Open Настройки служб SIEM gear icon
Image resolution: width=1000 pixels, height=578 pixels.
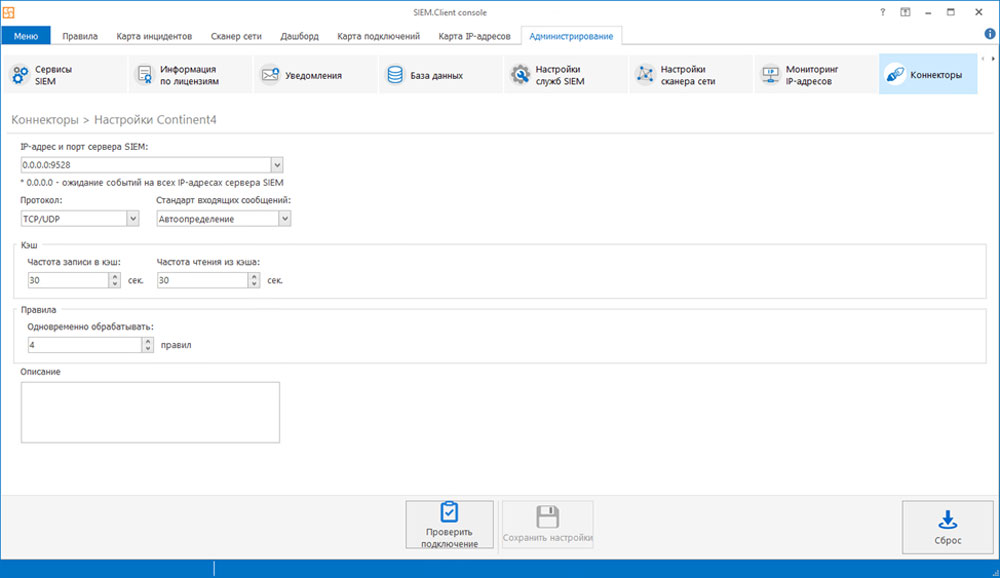[x=520, y=75]
